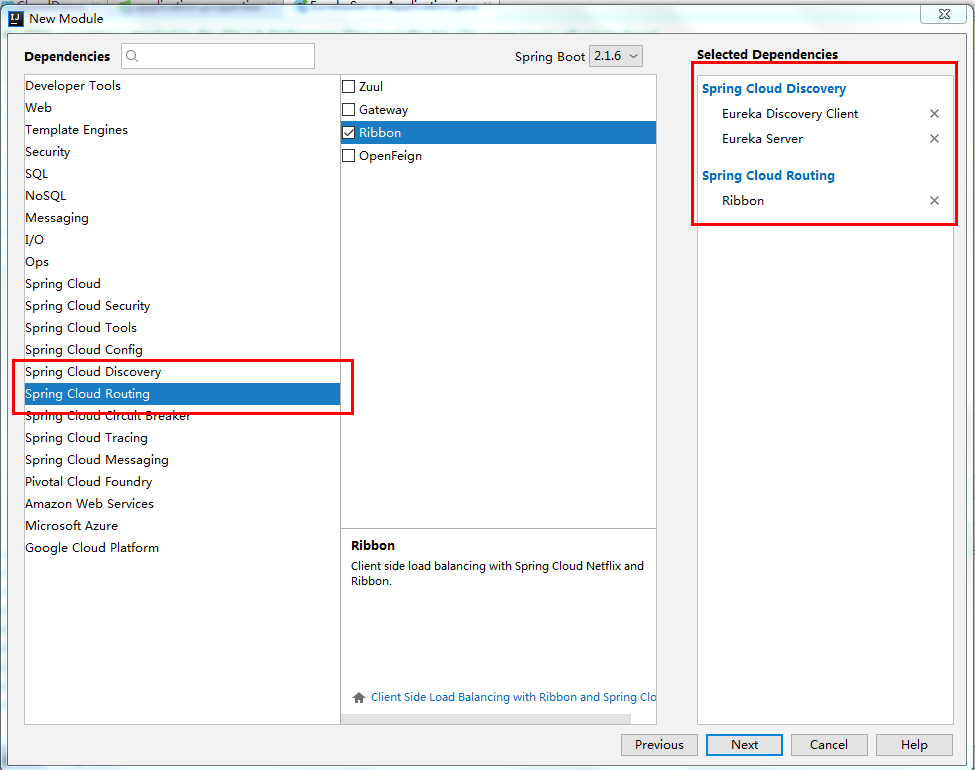Click the home icon beside the guide link
This screenshot has width=975, height=770.
(359, 698)
